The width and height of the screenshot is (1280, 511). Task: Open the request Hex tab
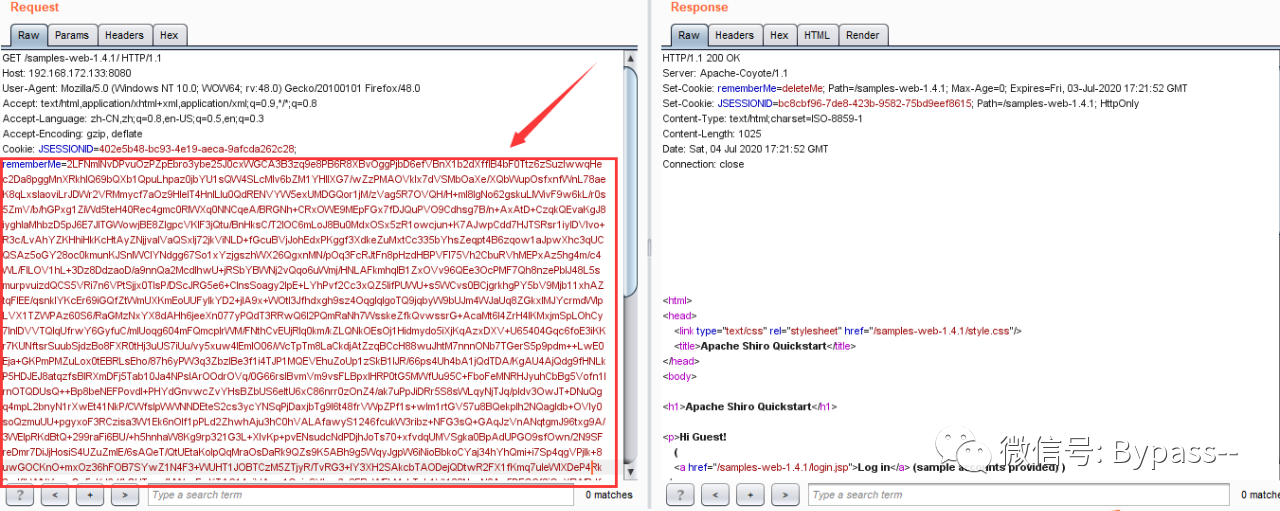[x=169, y=35]
